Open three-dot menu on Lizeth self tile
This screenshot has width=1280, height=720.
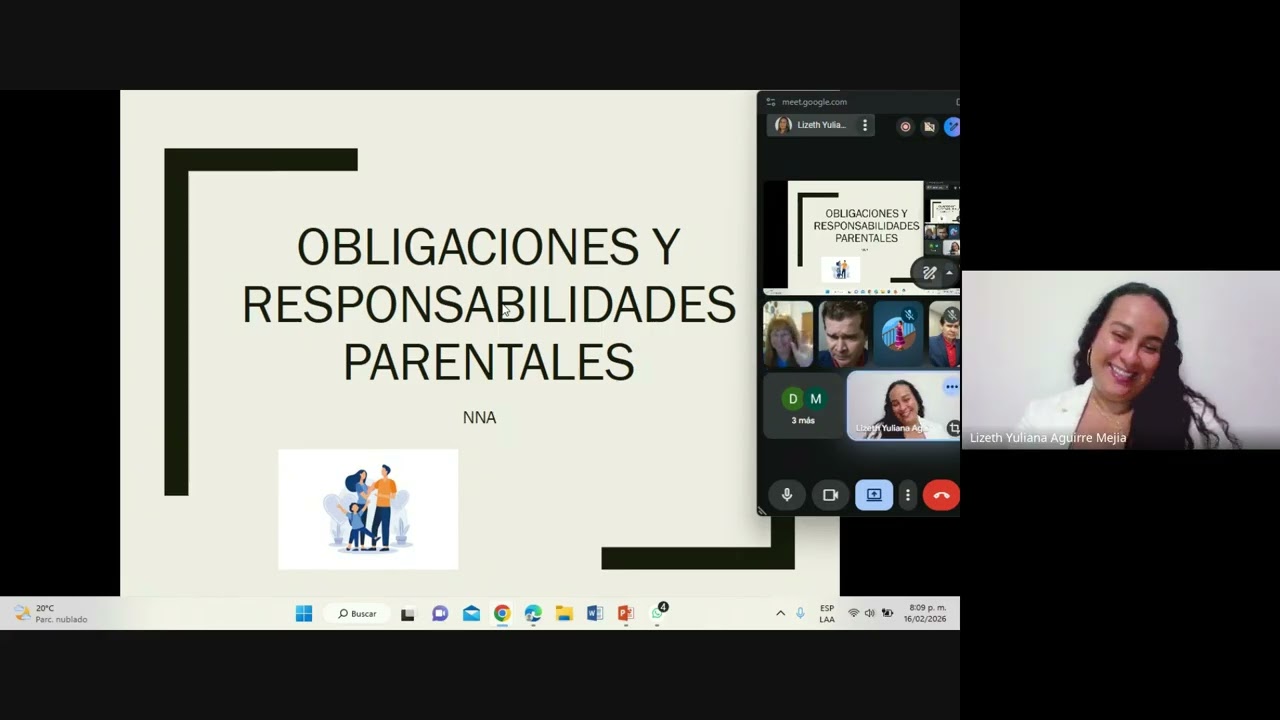coord(951,387)
